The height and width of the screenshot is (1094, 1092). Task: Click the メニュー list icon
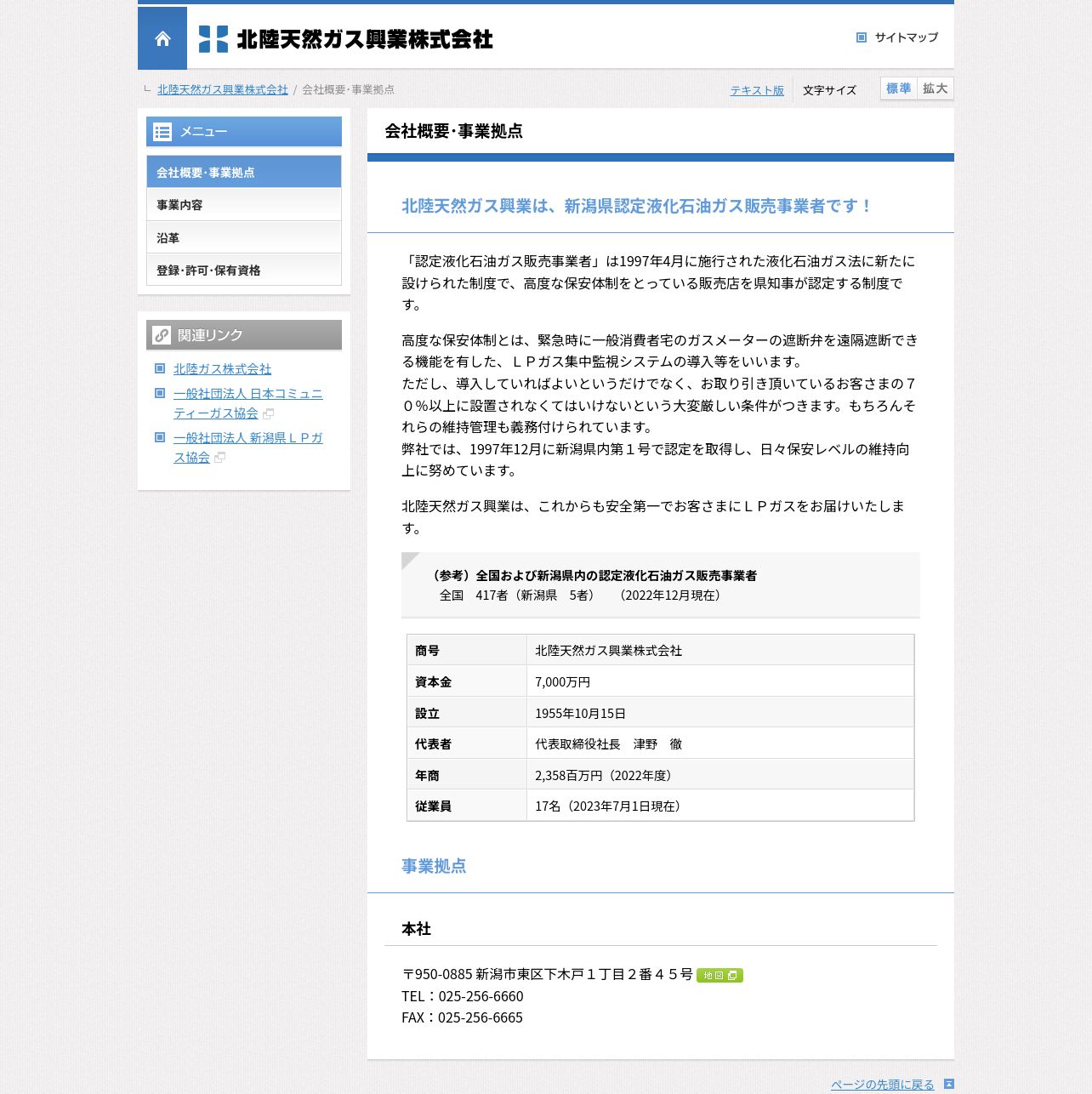pos(162,132)
